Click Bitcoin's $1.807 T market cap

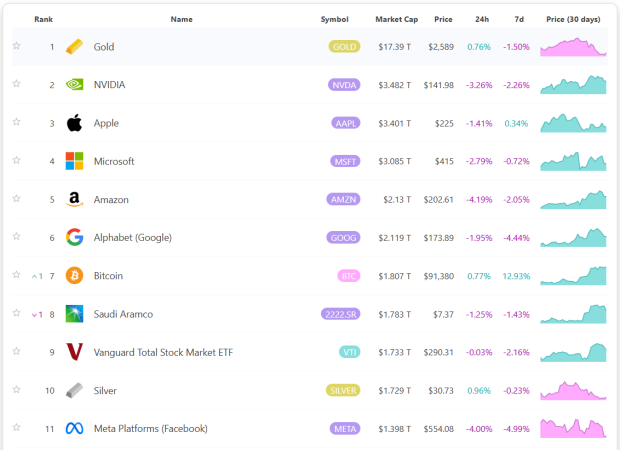[394, 276]
